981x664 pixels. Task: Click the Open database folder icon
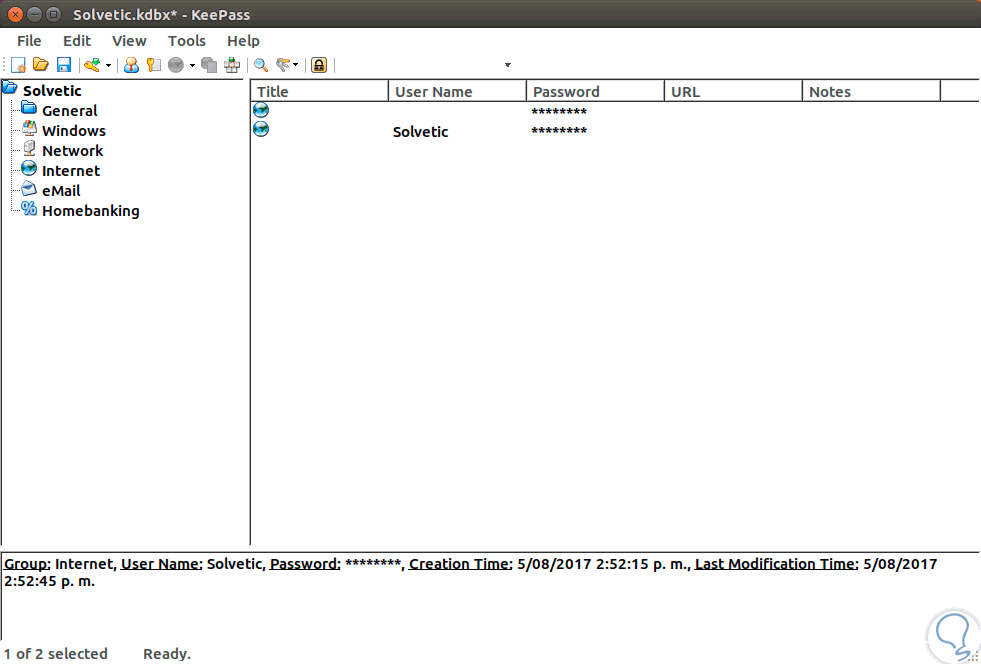(41, 64)
